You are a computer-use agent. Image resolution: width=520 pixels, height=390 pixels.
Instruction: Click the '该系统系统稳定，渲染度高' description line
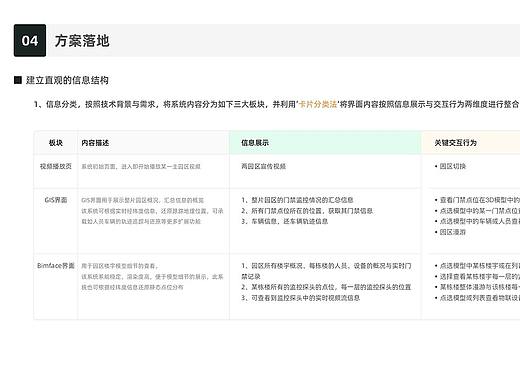pos(152,277)
